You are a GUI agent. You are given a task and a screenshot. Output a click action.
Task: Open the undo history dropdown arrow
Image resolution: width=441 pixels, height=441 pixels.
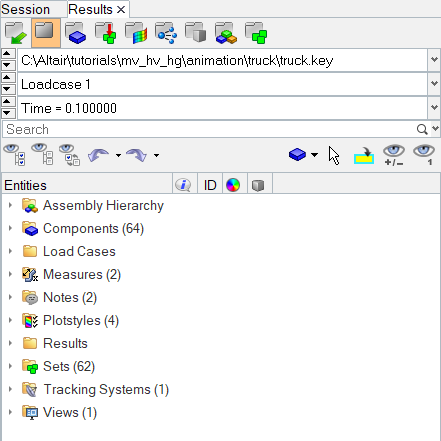[x=118, y=155]
